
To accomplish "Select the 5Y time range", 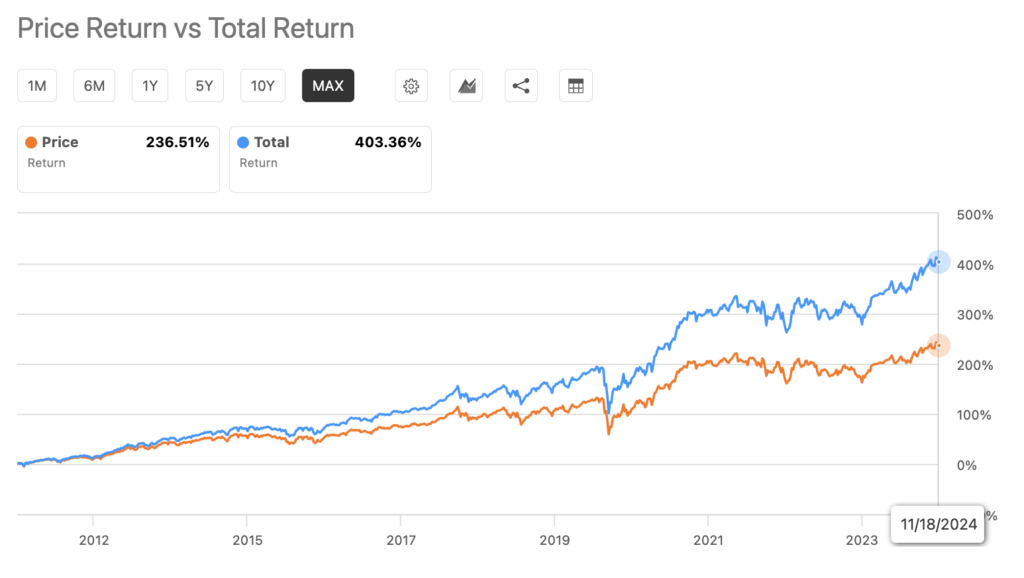I will point(204,86).
